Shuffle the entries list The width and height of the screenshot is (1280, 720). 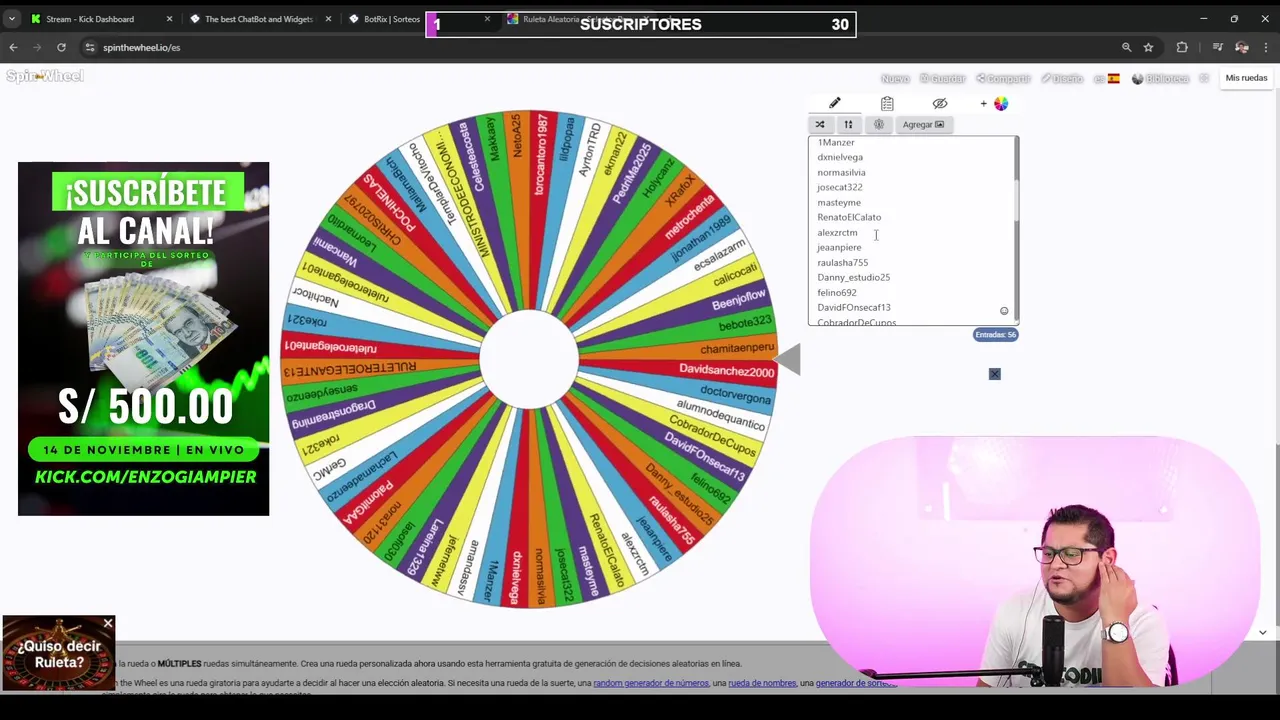click(x=820, y=124)
